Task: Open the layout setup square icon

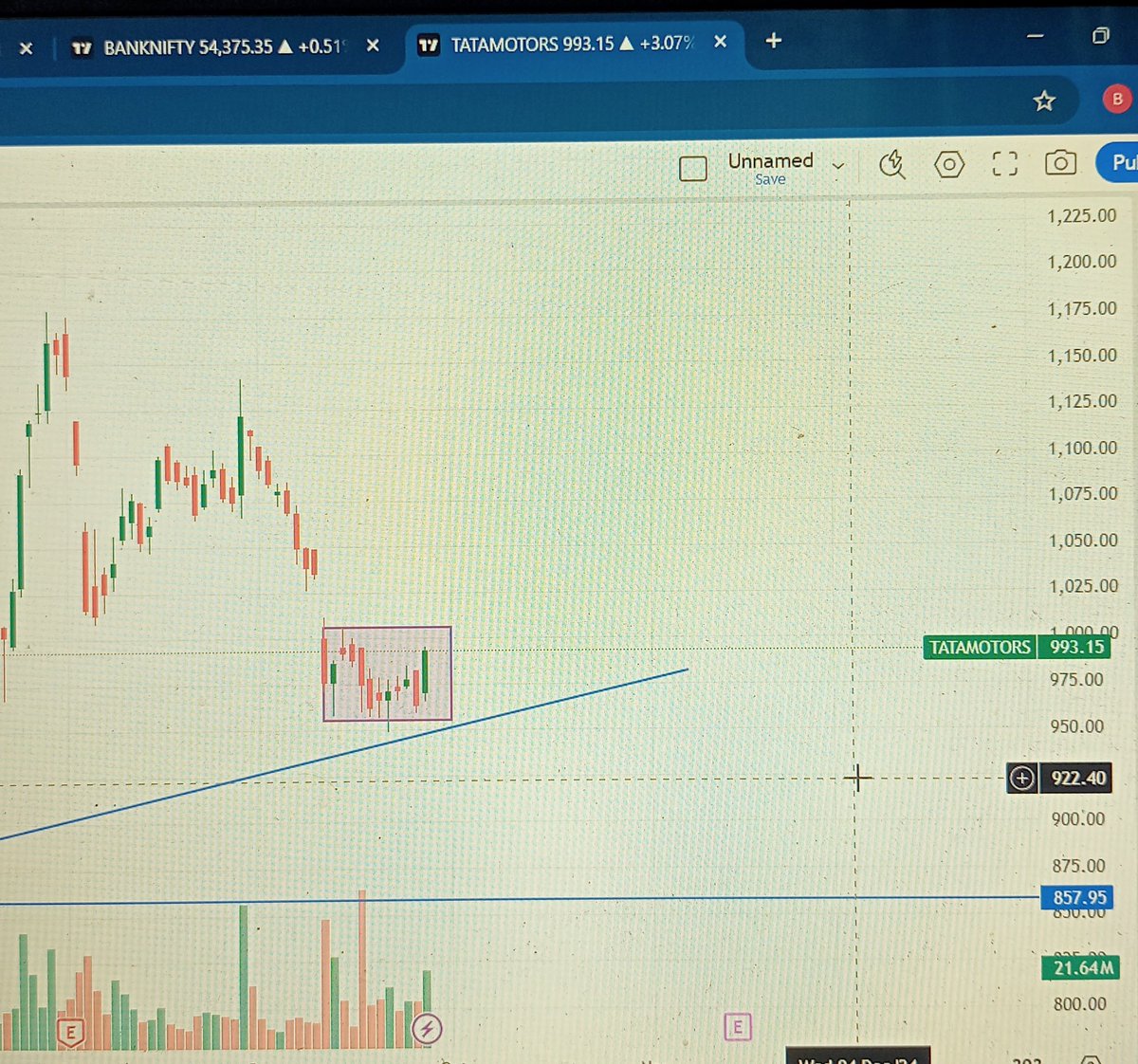Action: click(693, 169)
